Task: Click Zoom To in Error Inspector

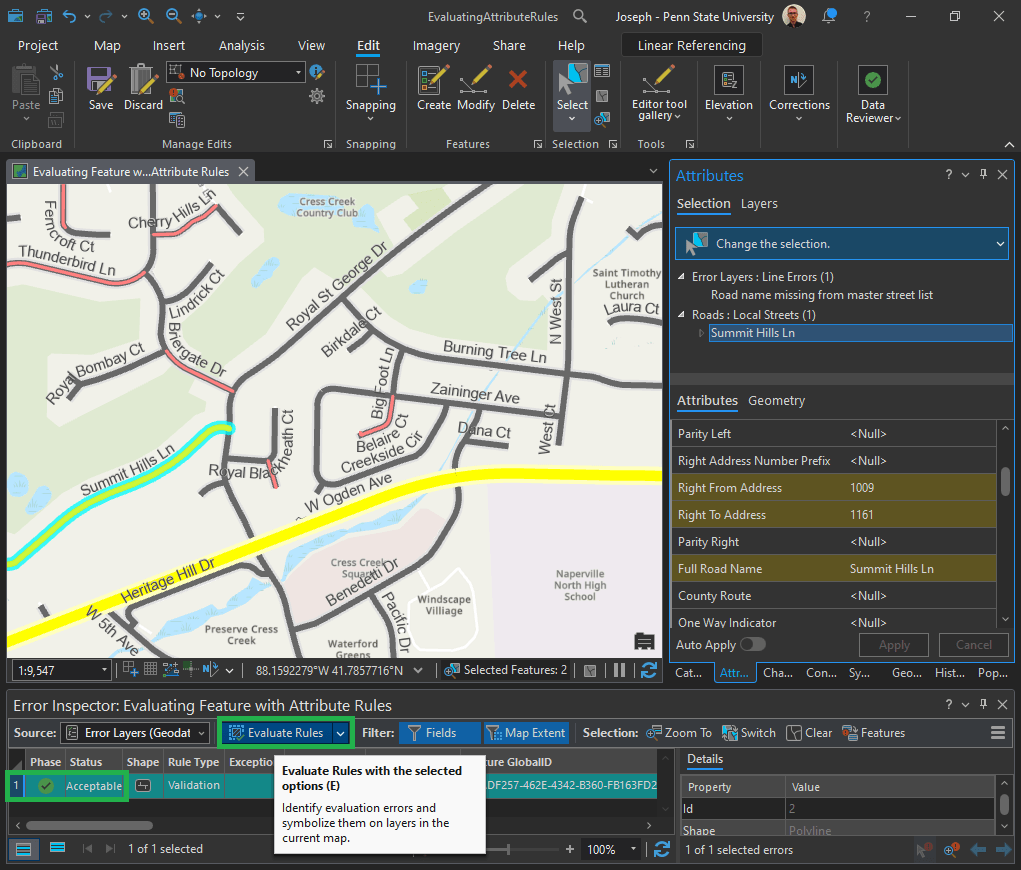Action: (x=679, y=733)
